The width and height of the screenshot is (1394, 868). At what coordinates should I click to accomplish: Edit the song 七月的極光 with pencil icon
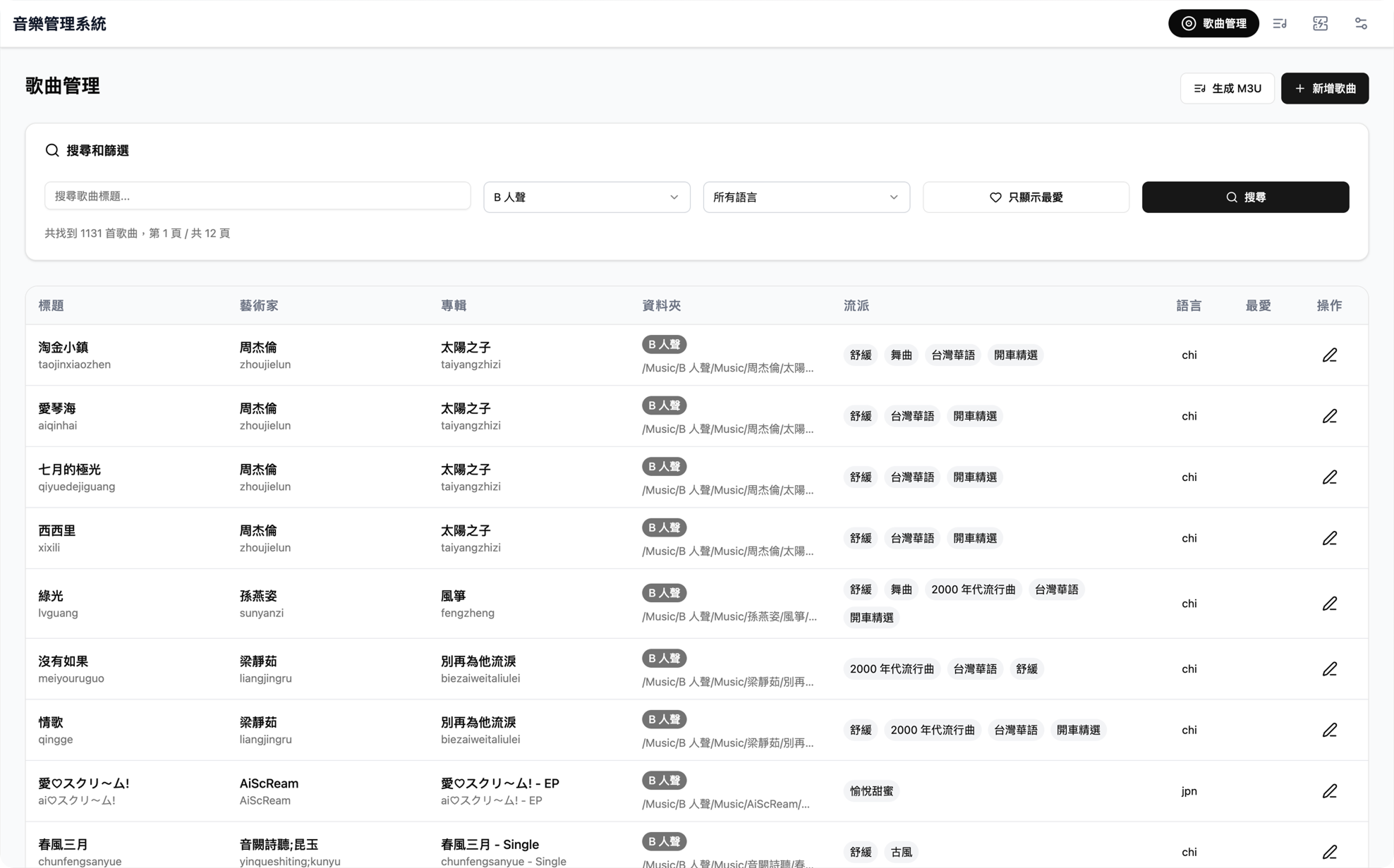tap(1329, 477)
